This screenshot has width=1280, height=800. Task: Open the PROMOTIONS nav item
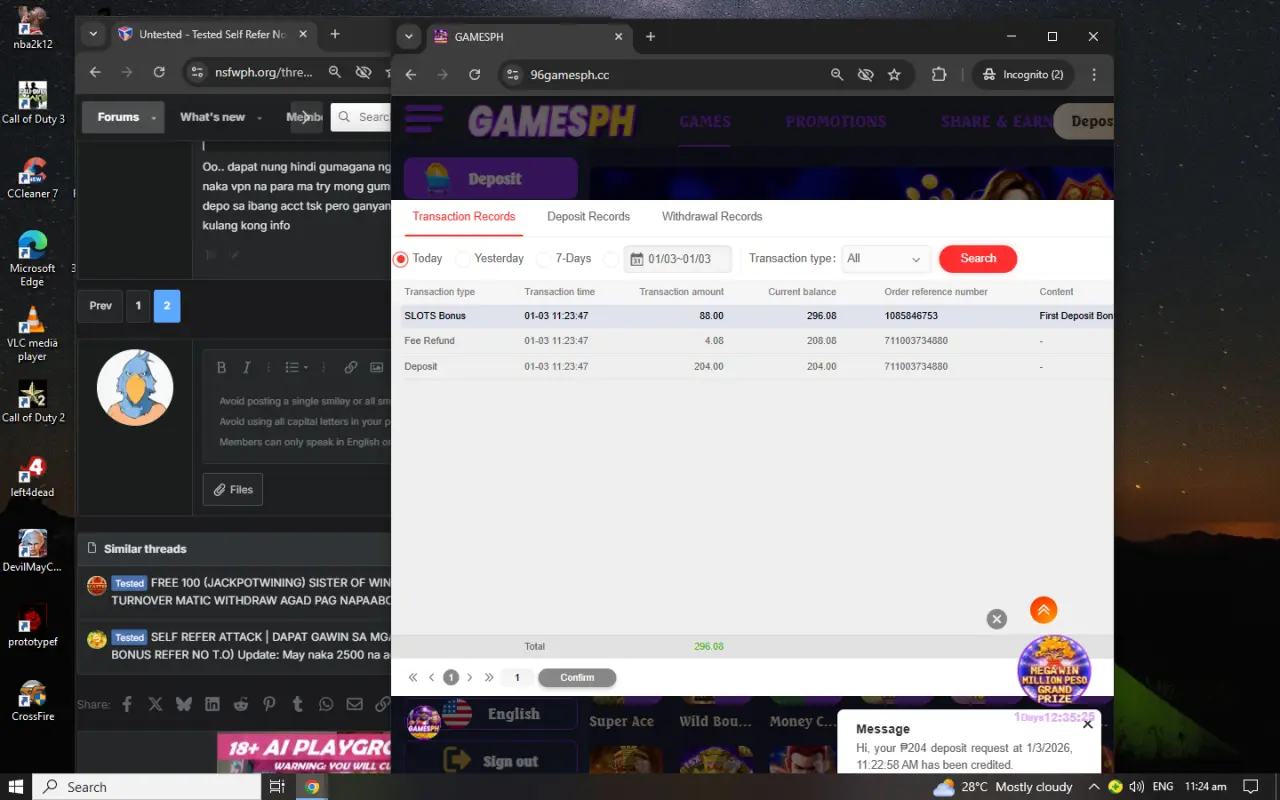(836, 121)
